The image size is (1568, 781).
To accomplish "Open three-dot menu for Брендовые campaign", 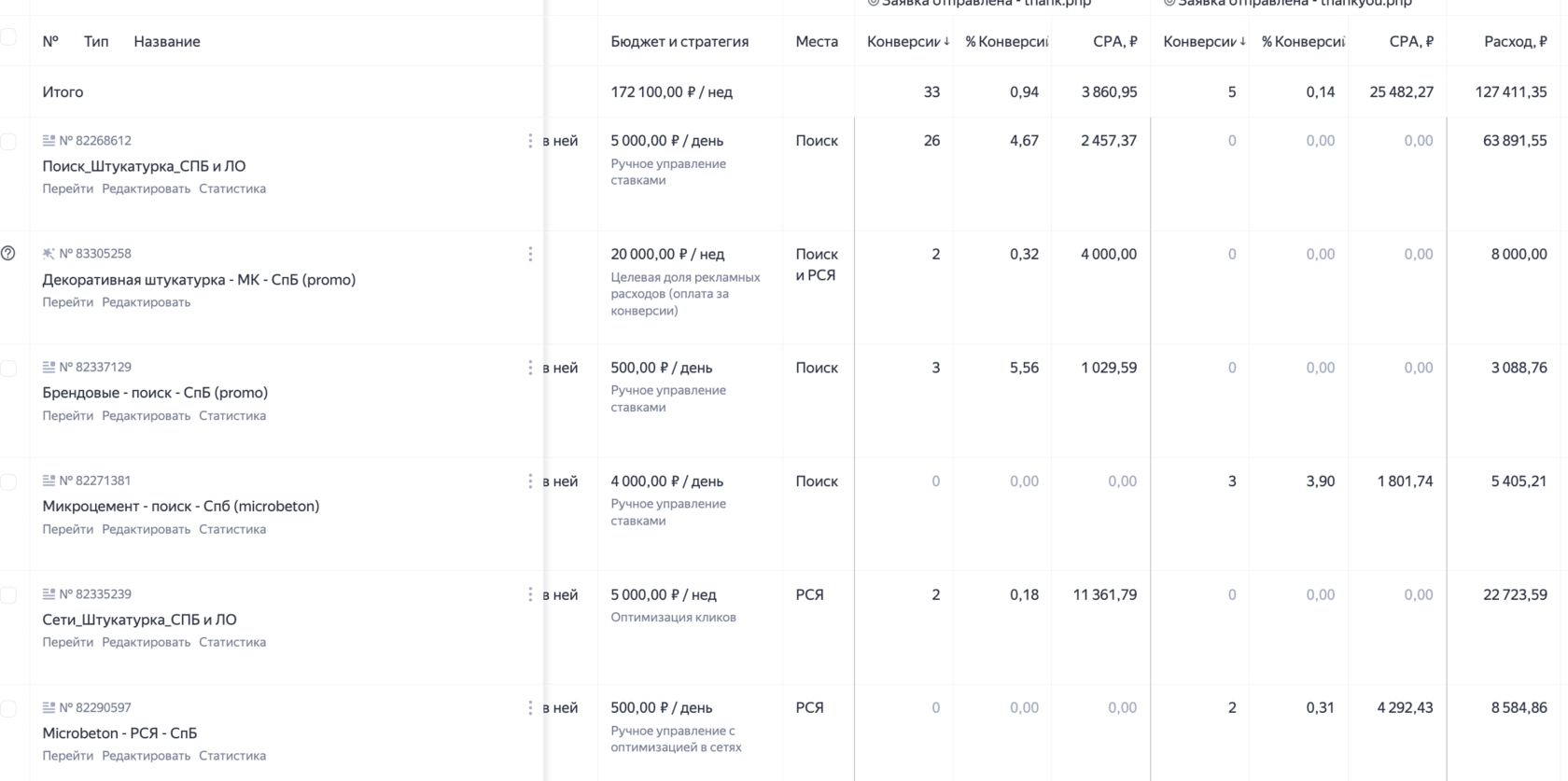I will (x=530, y=368).
